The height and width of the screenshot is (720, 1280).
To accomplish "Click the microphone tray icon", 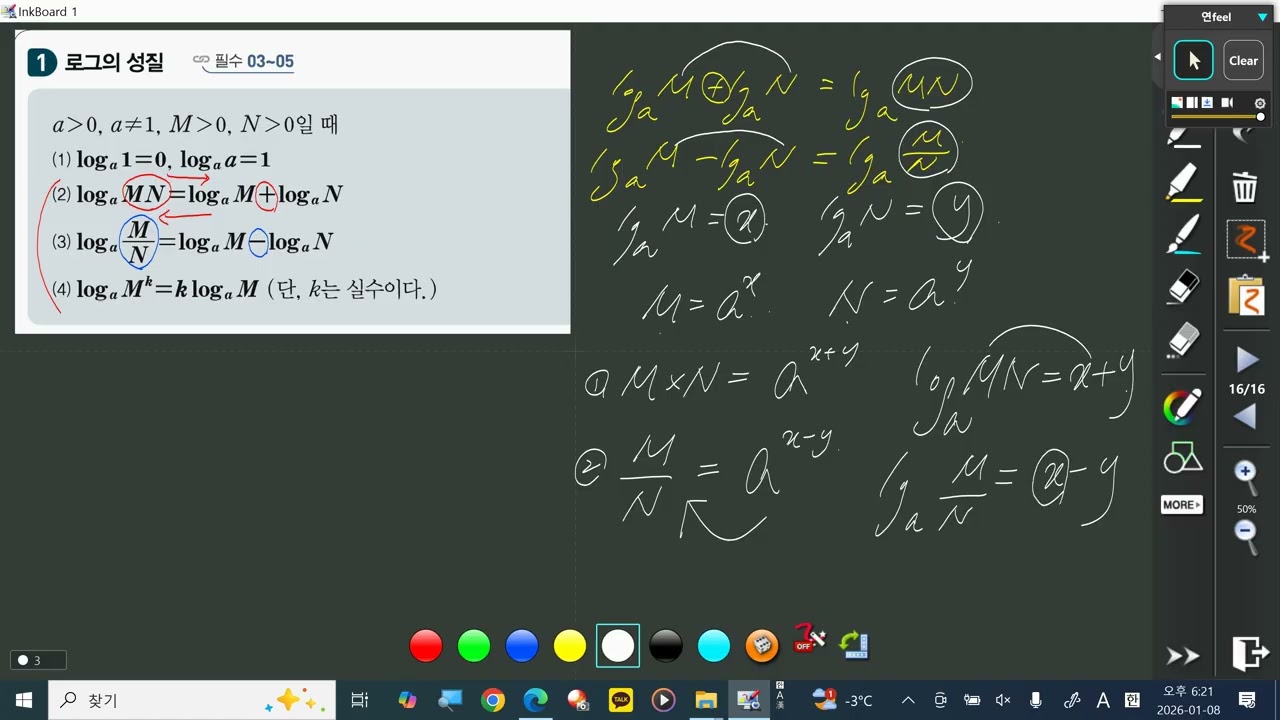I will point(1036,700).
